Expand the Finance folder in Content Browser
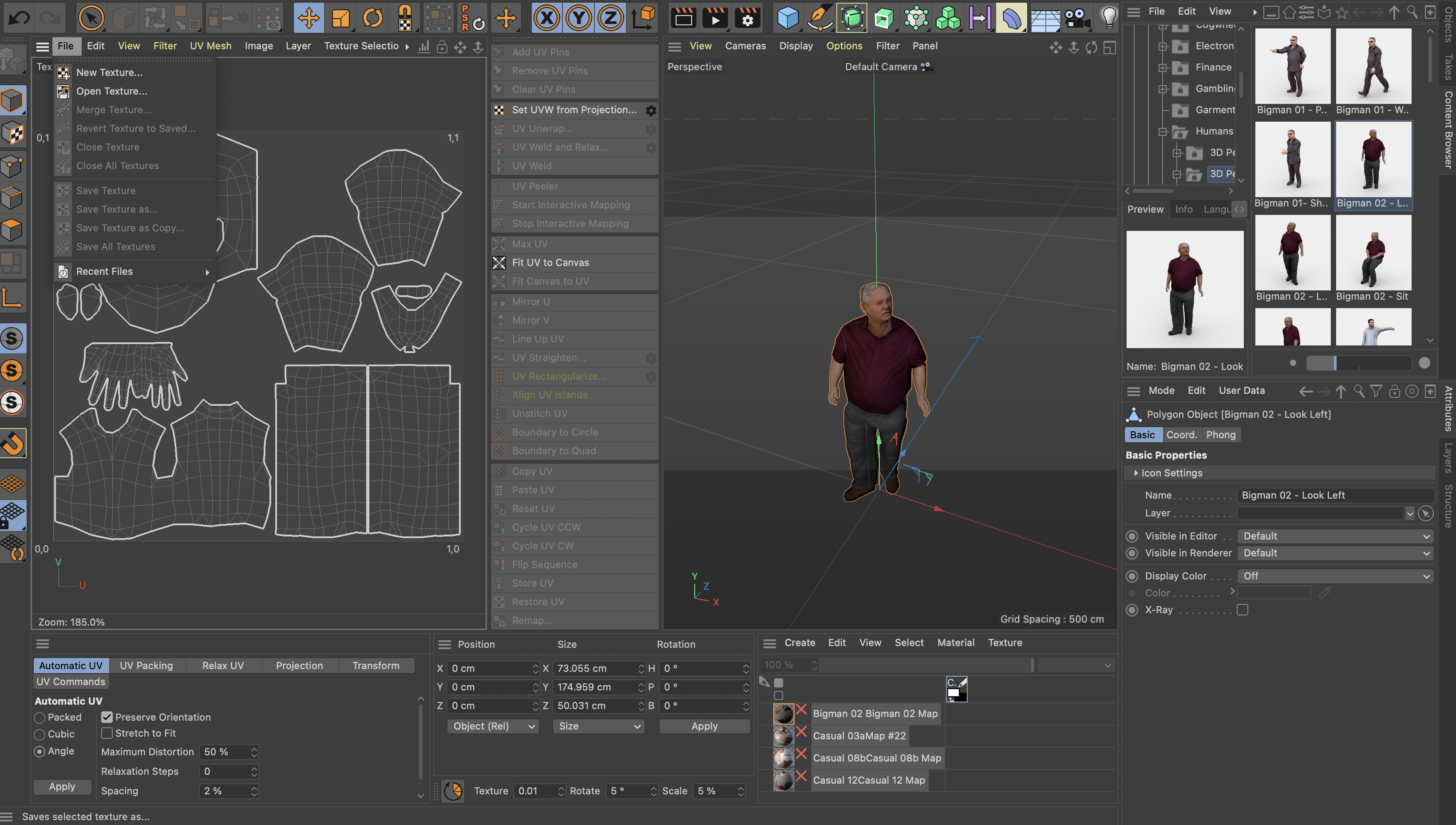Image resolution: width=1456 pixels, height=825 pixels. coord(1163,67)
